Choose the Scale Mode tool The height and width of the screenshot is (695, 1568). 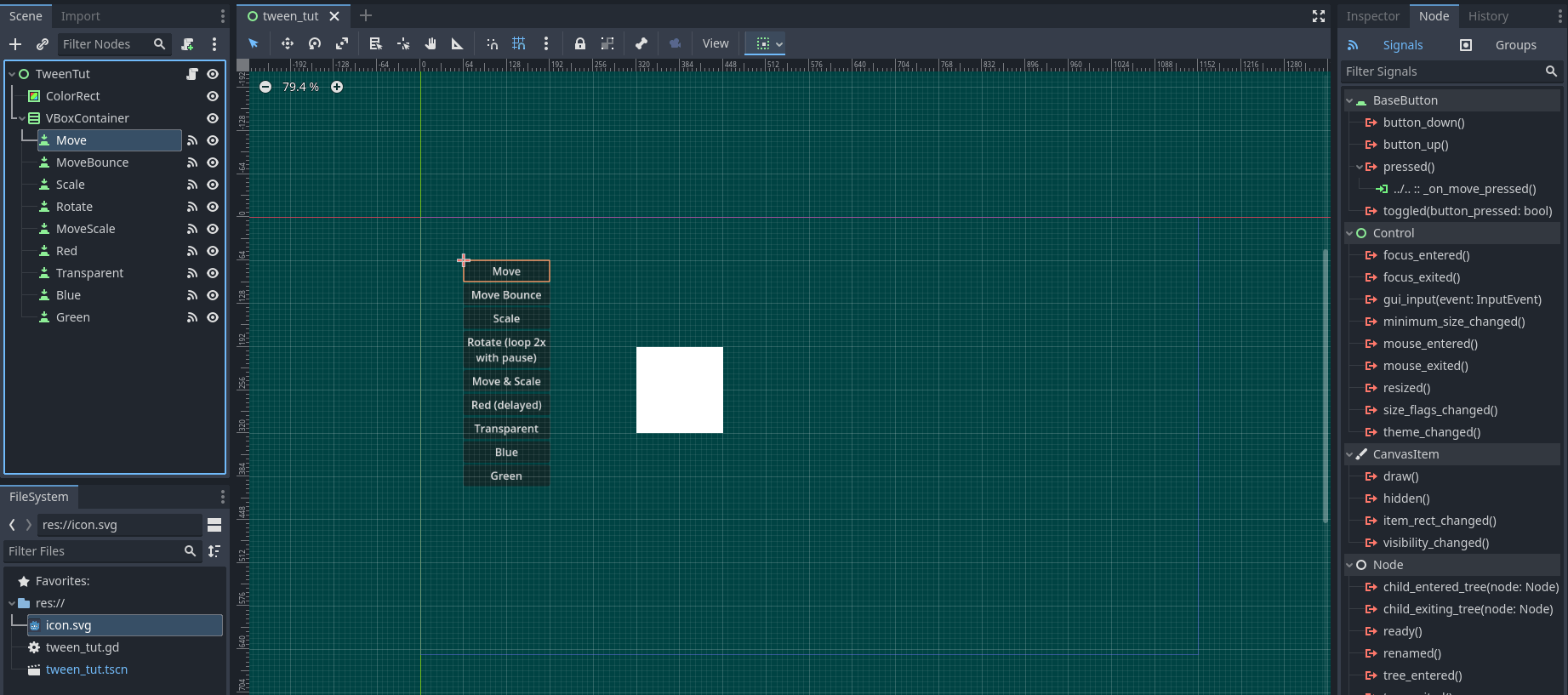pyautogui.click(x=342, y=43)
